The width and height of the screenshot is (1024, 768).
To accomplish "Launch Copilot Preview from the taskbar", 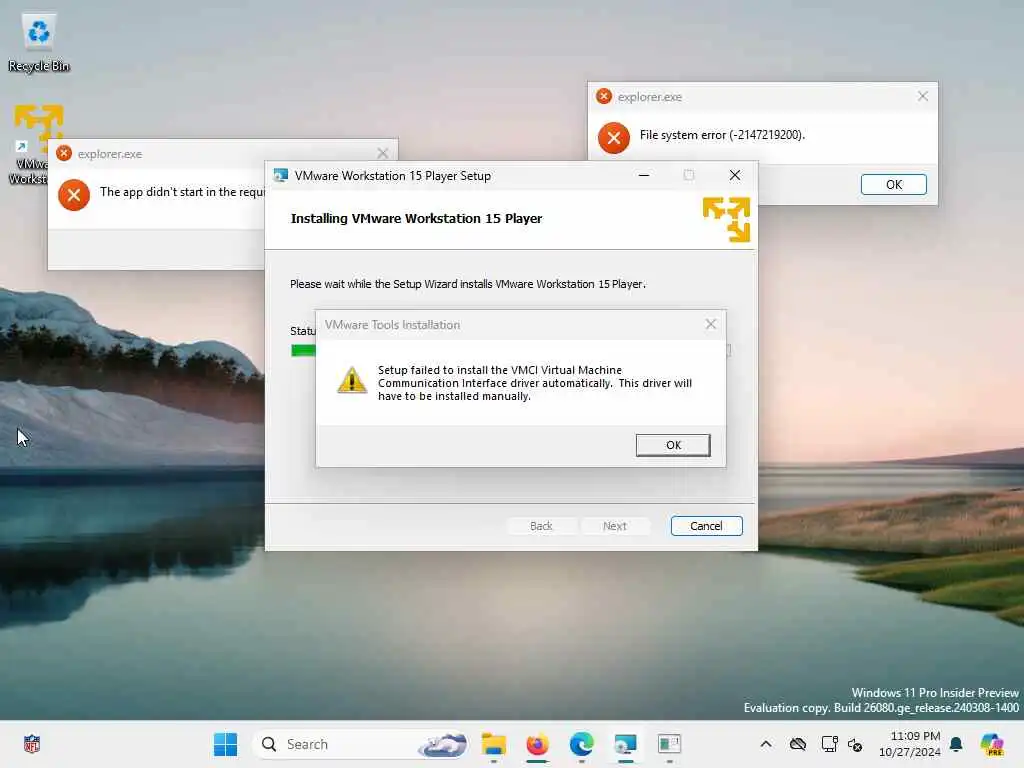I will point(992,744).
